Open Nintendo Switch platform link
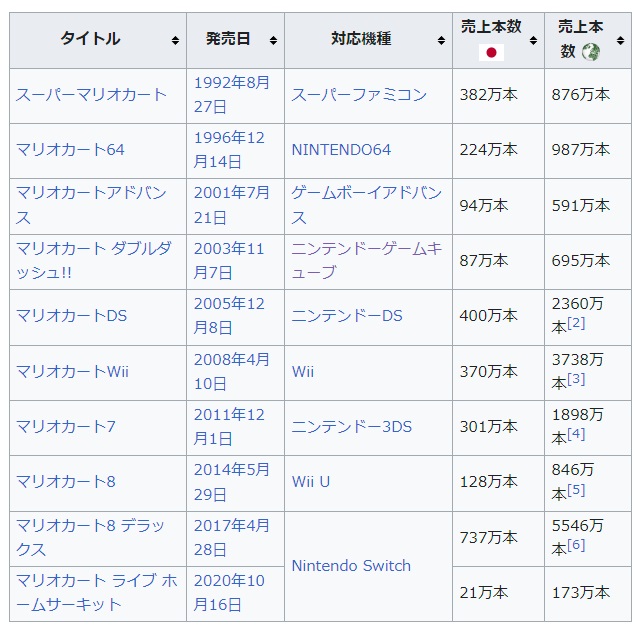Screen dimensions: 635x626 [x=351, y=566]
